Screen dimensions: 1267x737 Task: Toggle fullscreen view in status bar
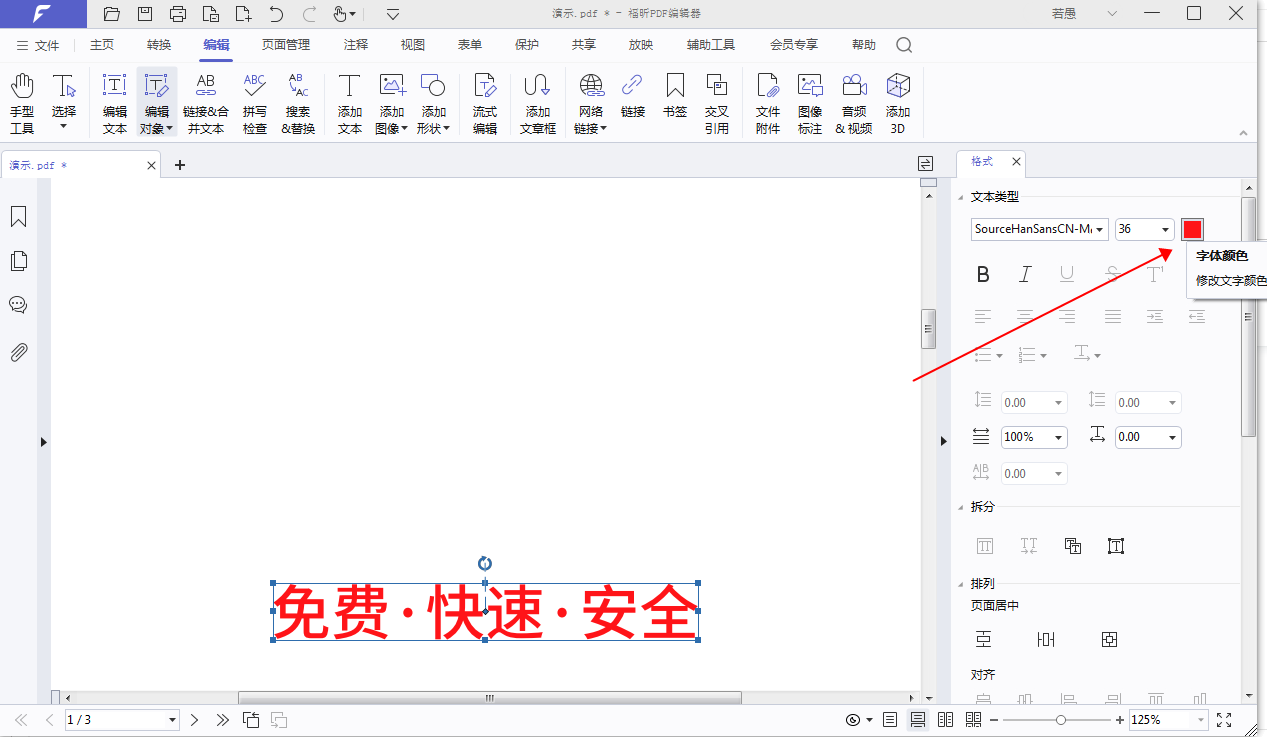coord(1224,720)
